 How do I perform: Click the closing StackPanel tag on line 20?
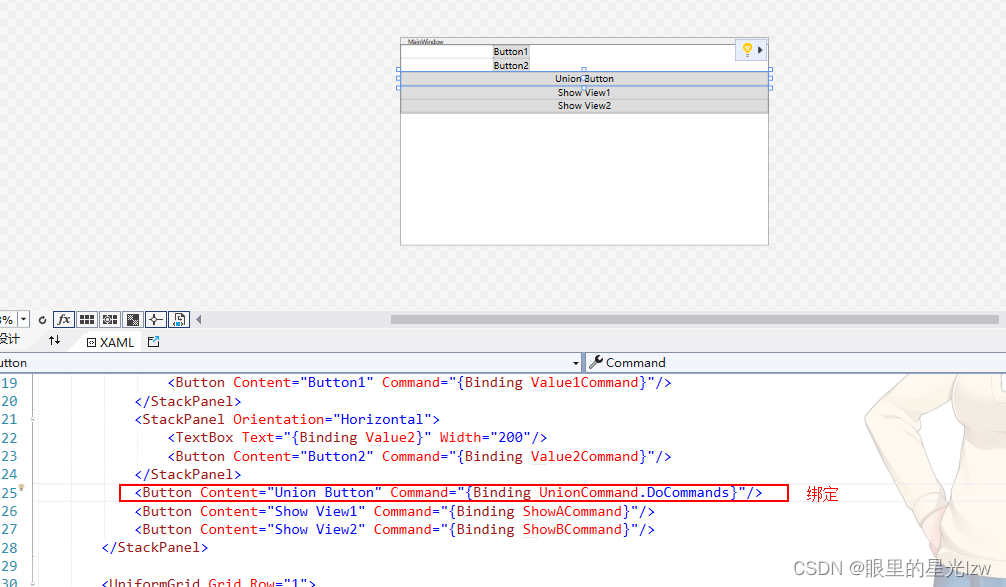(188, 402)
